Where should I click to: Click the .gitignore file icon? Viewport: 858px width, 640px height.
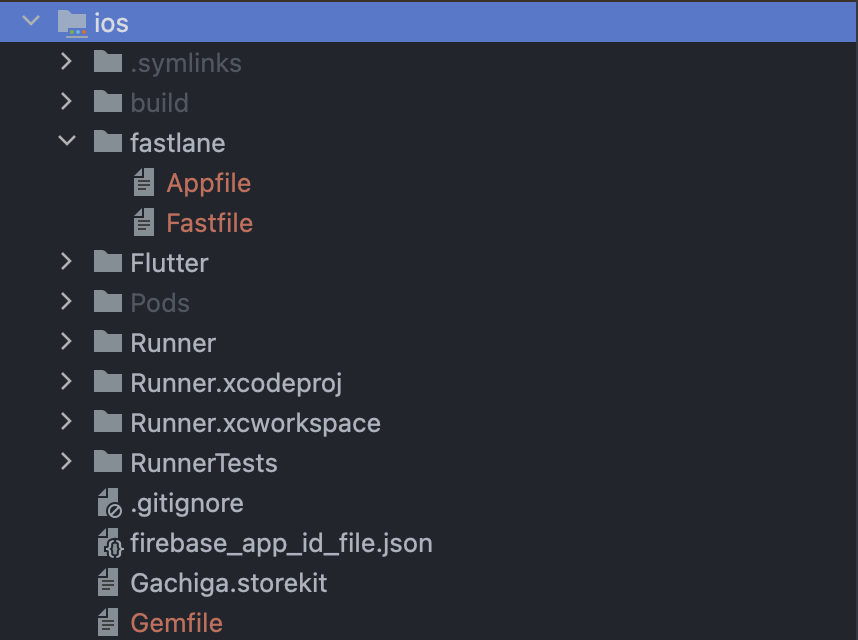coord(109,503)
